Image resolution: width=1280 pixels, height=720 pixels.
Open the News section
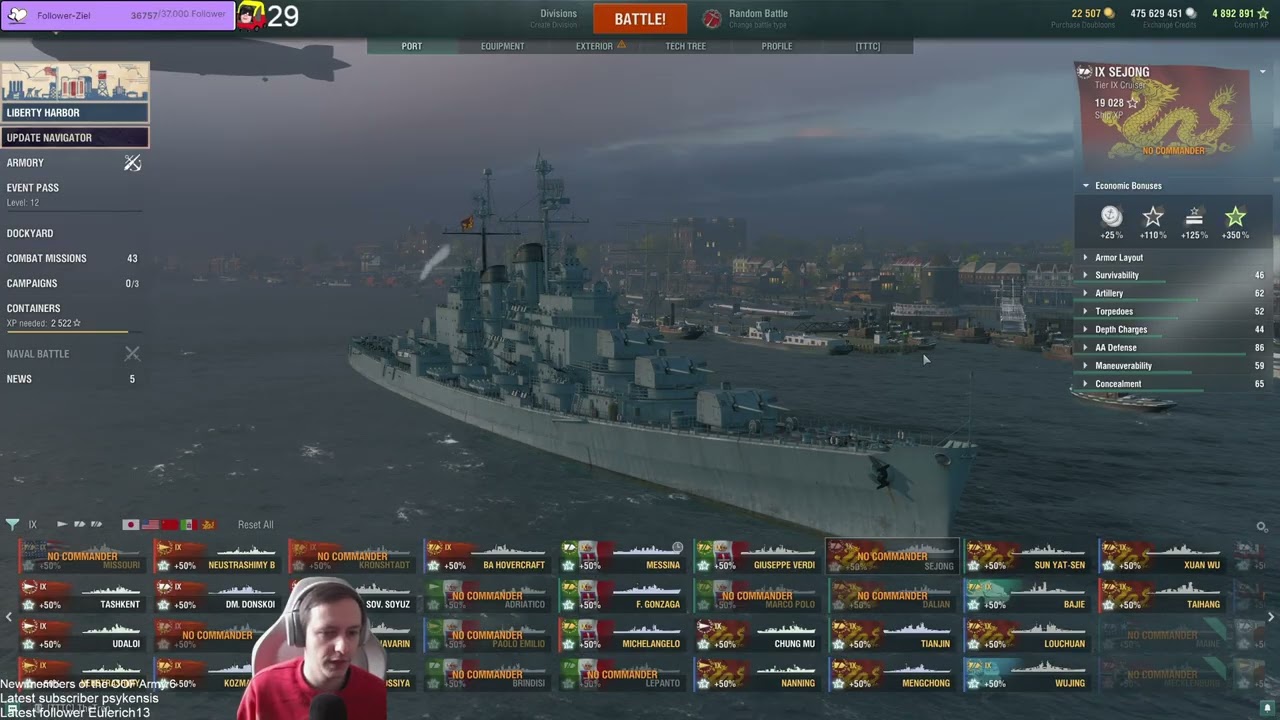click(19, 379)
